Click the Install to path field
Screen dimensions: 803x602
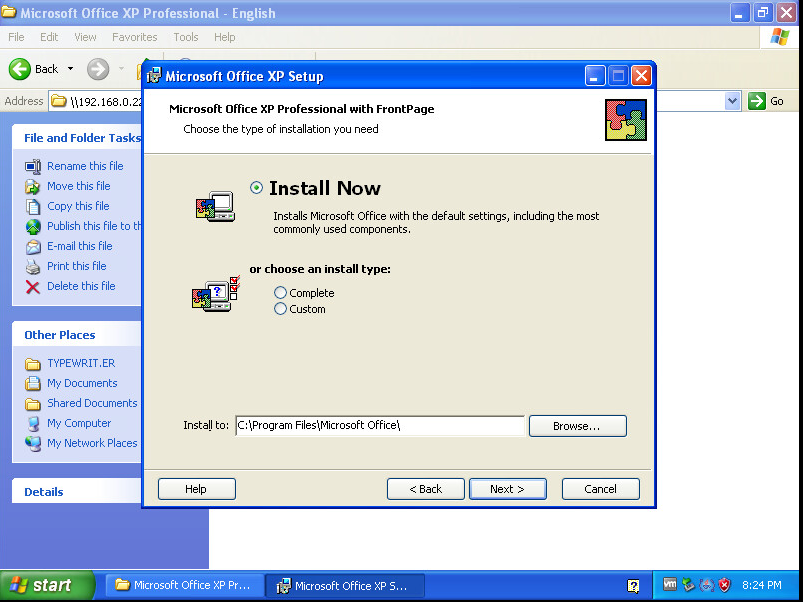coord(380,425)
